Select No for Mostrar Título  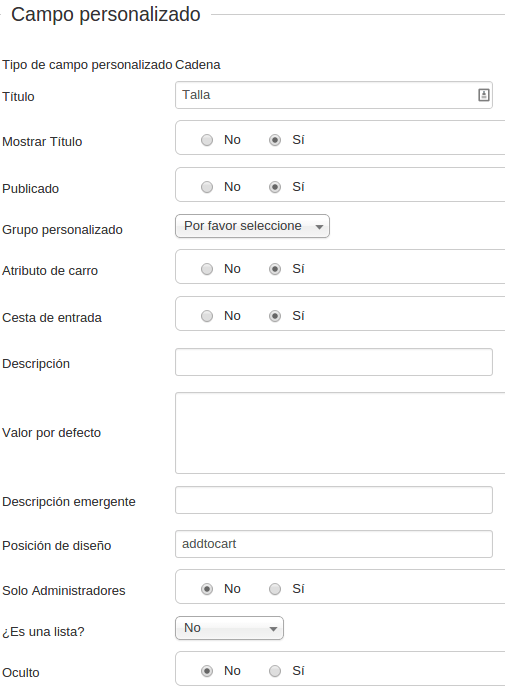207,140
